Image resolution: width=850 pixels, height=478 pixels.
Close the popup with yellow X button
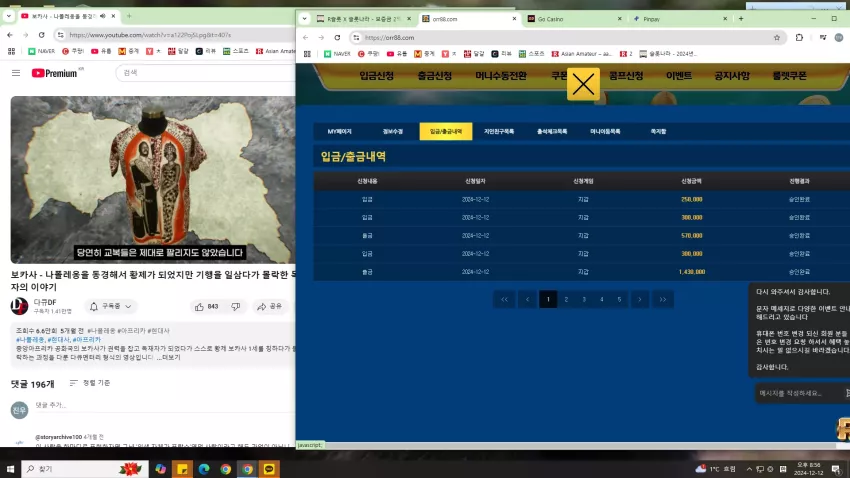pos(583,84)
